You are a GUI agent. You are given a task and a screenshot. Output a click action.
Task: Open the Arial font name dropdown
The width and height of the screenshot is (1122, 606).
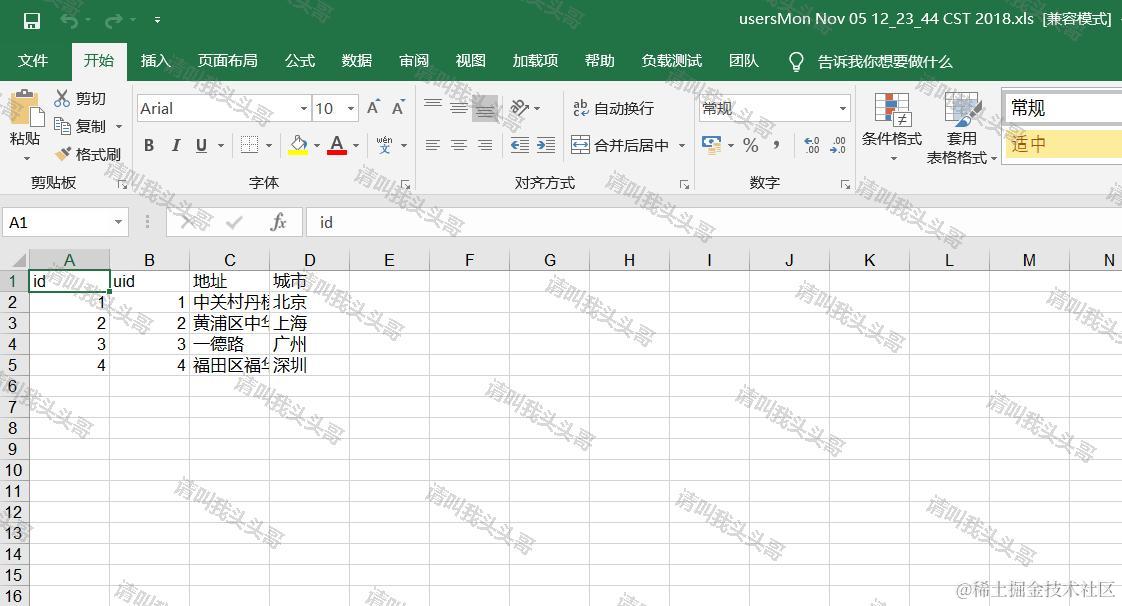(304, 107)
